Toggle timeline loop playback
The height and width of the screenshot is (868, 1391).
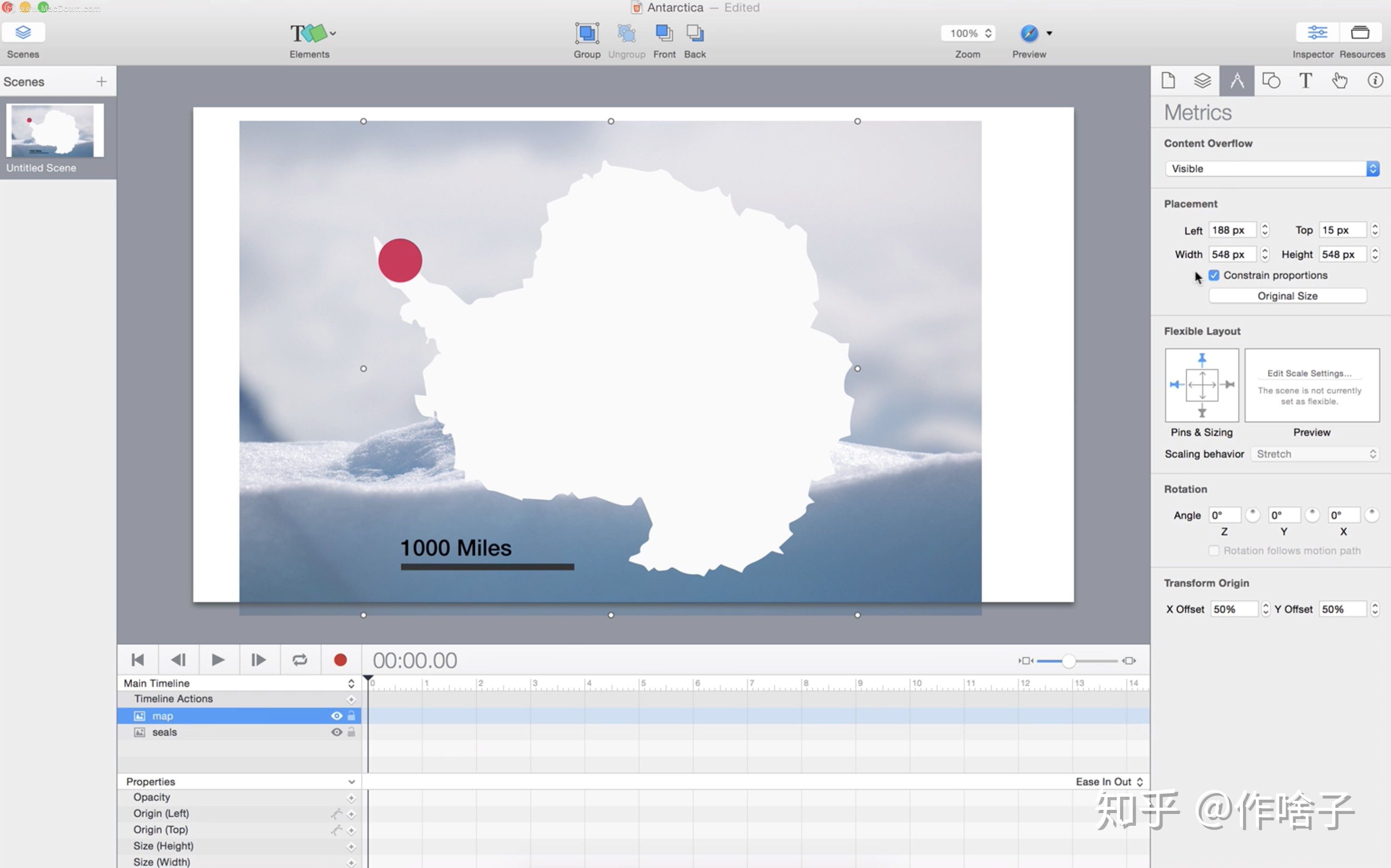[x=300, y=660]
